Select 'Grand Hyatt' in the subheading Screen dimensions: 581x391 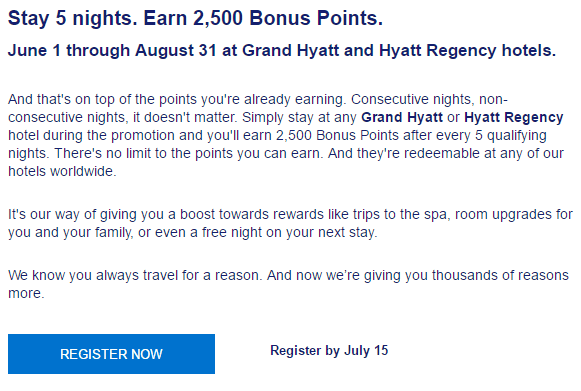tap(290, 50)
